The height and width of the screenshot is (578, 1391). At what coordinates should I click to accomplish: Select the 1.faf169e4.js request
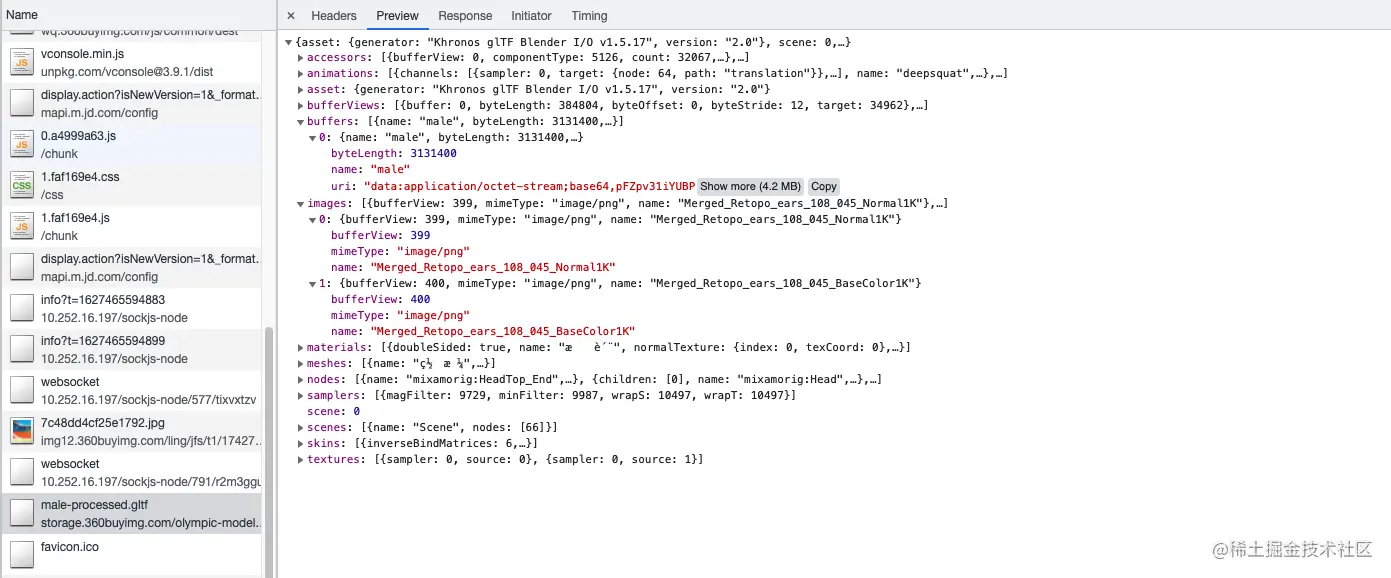(131, 226)
